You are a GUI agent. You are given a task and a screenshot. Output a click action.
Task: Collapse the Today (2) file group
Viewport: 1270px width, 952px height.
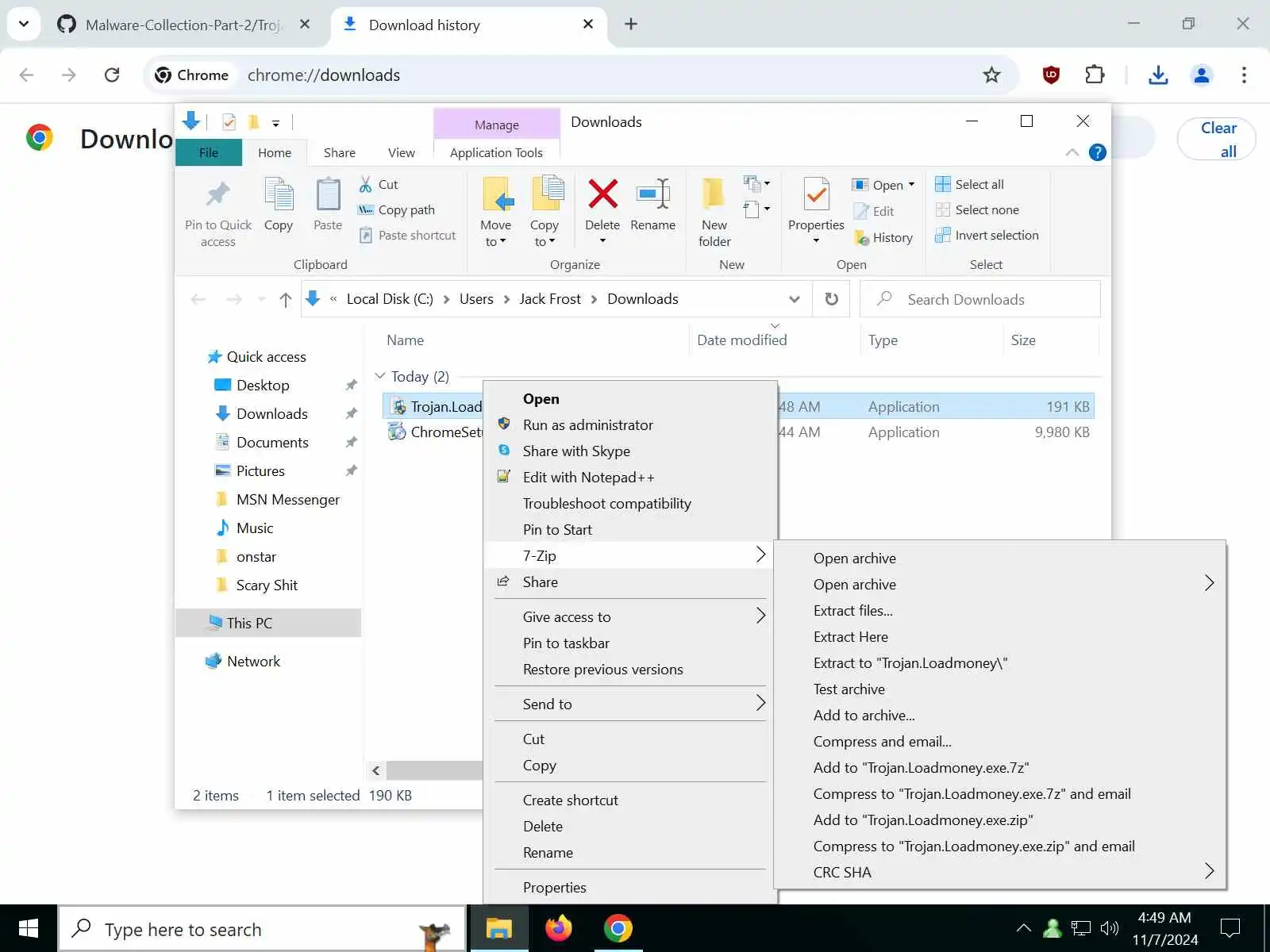pyautogui.click(x=379, y=376)
